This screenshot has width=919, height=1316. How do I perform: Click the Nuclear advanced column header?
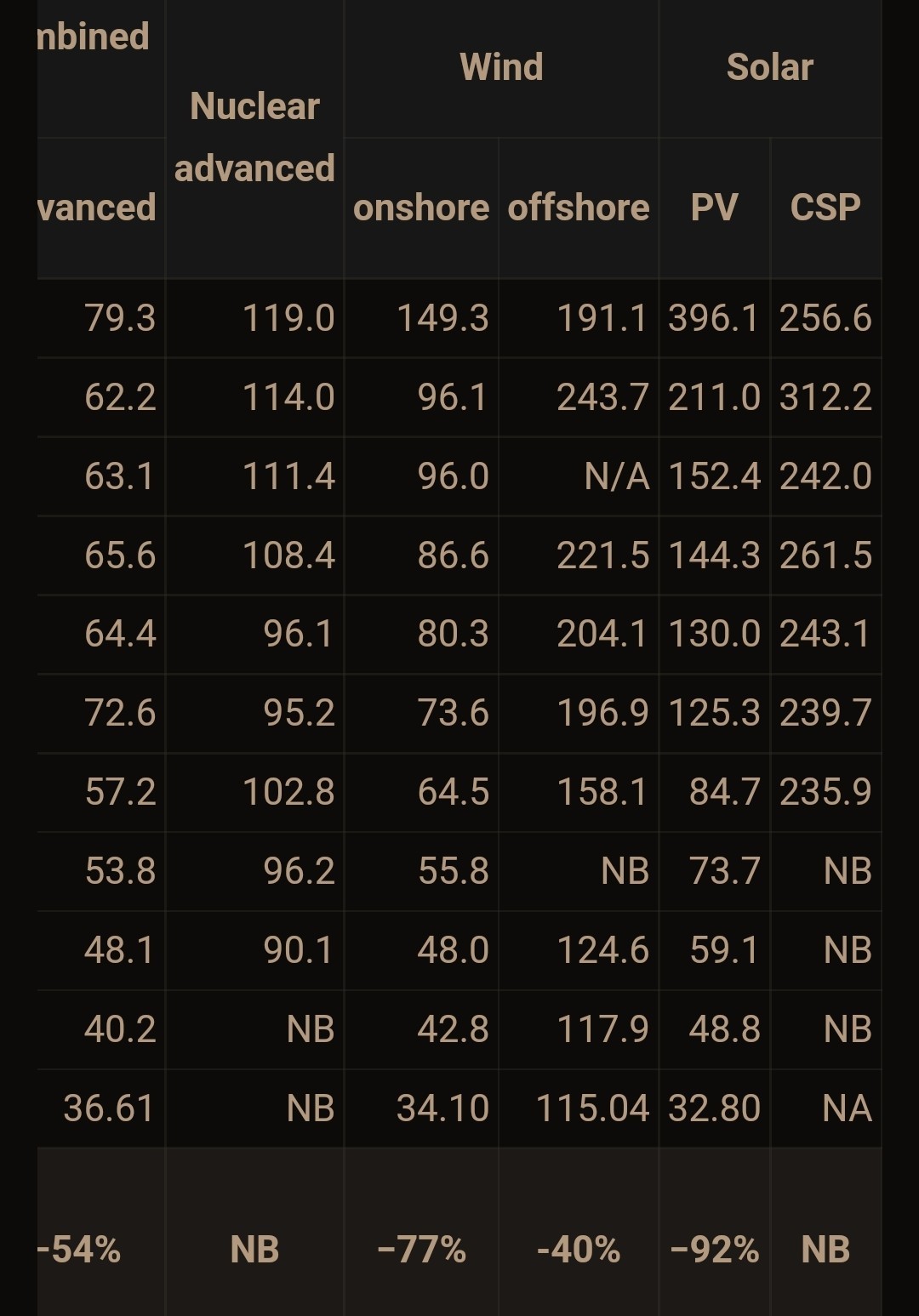[x=254, y=138]
